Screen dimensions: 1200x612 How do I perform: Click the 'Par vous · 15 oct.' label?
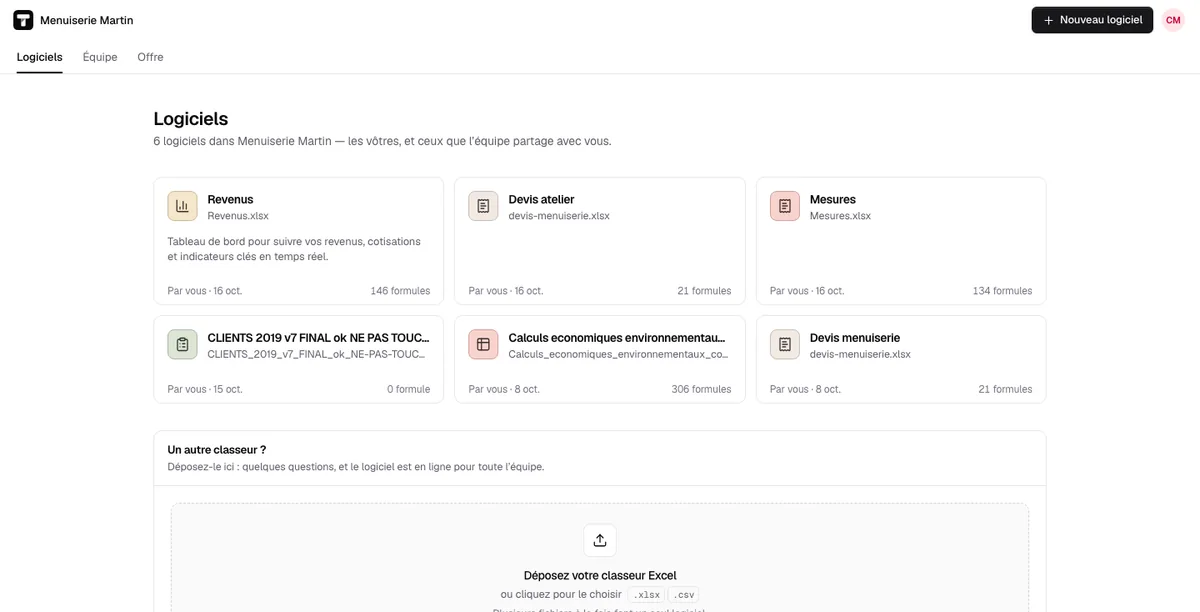tap(205, 389)
